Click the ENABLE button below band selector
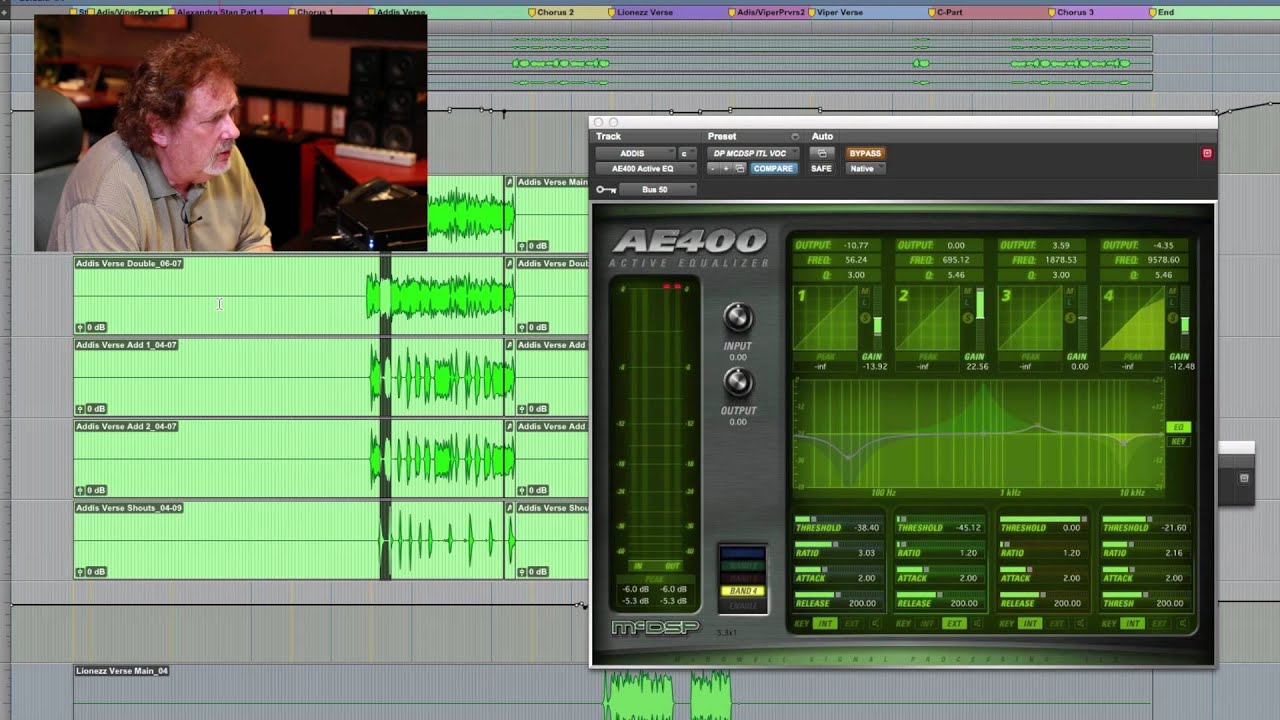This screenshot has width=1280, height=720. 743,605
